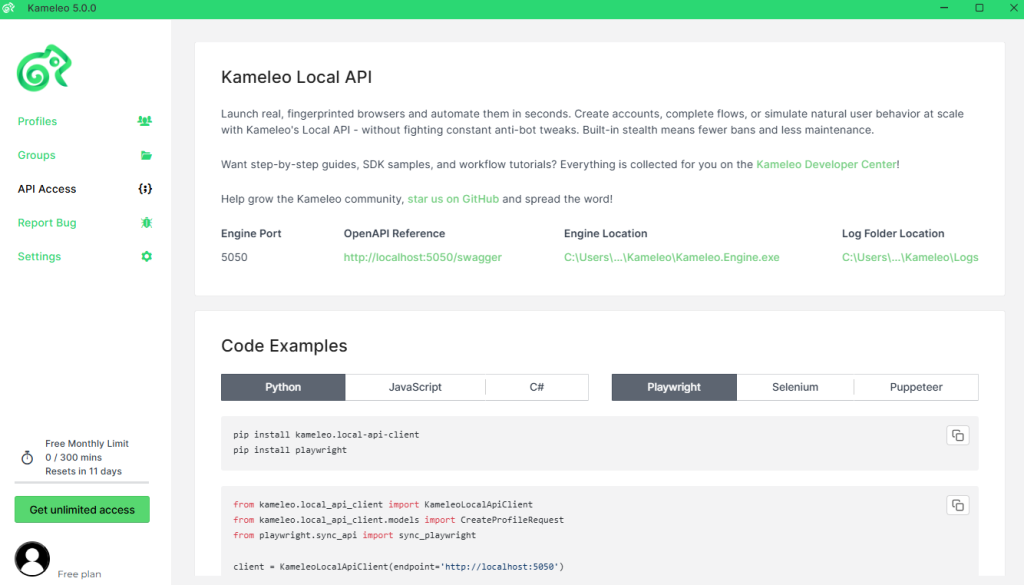Click Get unlimited access button

(82, 510)
